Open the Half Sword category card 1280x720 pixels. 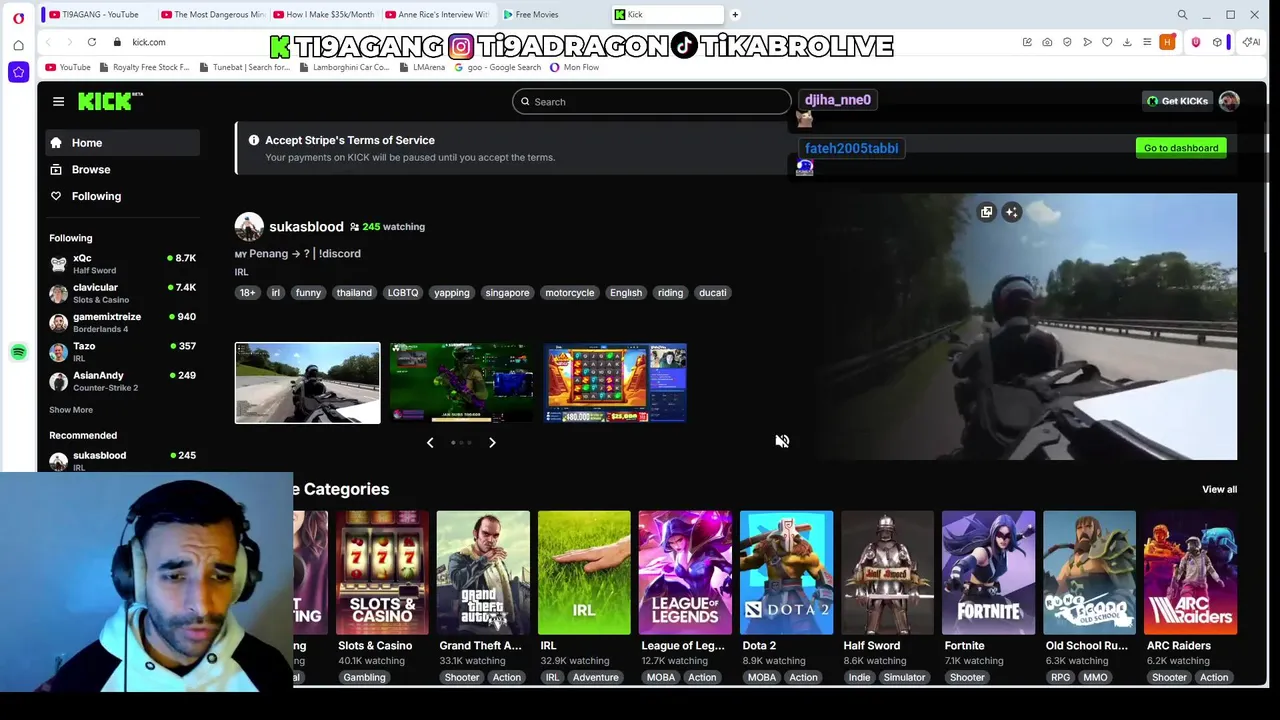pos(887,573)
